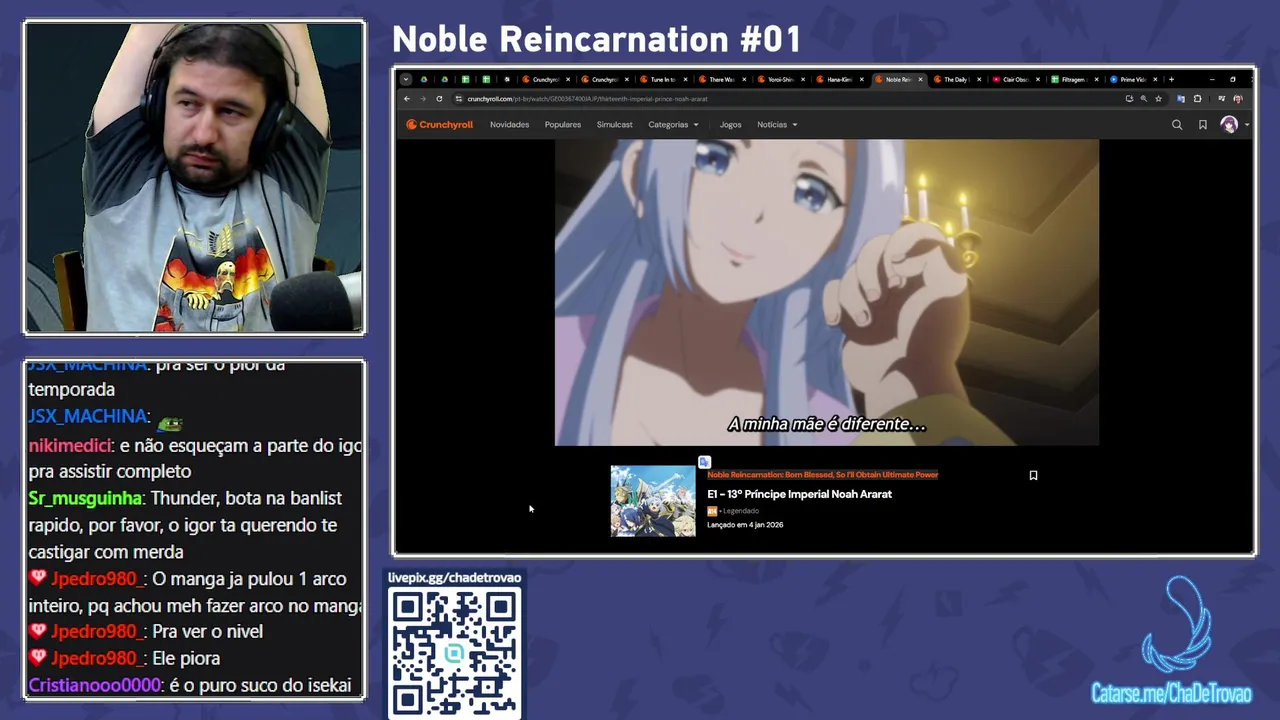This screenshot has width=1280, height=720.
Task: Close the 'Noble Rein' active tab
Action: [920, 79]
